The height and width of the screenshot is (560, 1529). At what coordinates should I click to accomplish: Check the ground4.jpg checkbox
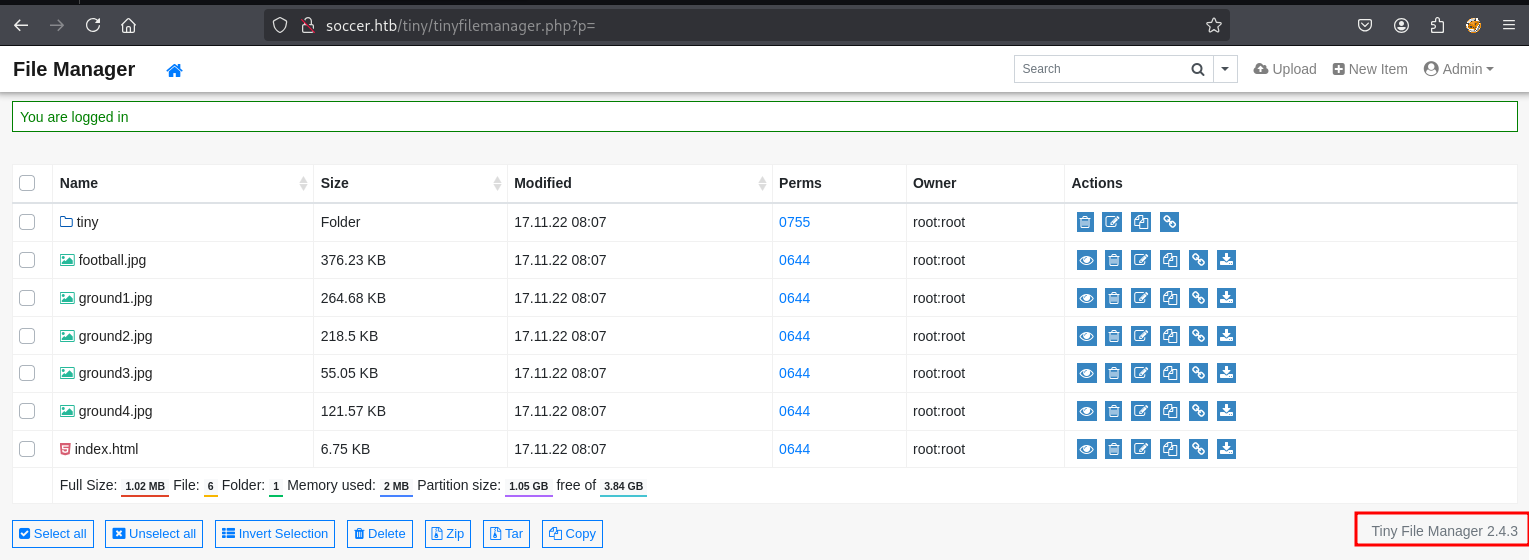[27, 411]
